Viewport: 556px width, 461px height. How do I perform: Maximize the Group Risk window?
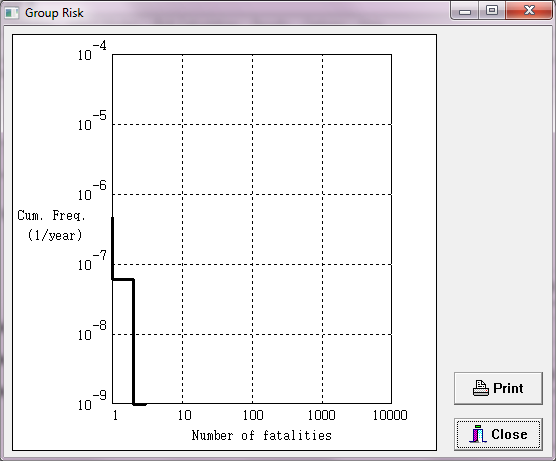click(x=492, y=11)
